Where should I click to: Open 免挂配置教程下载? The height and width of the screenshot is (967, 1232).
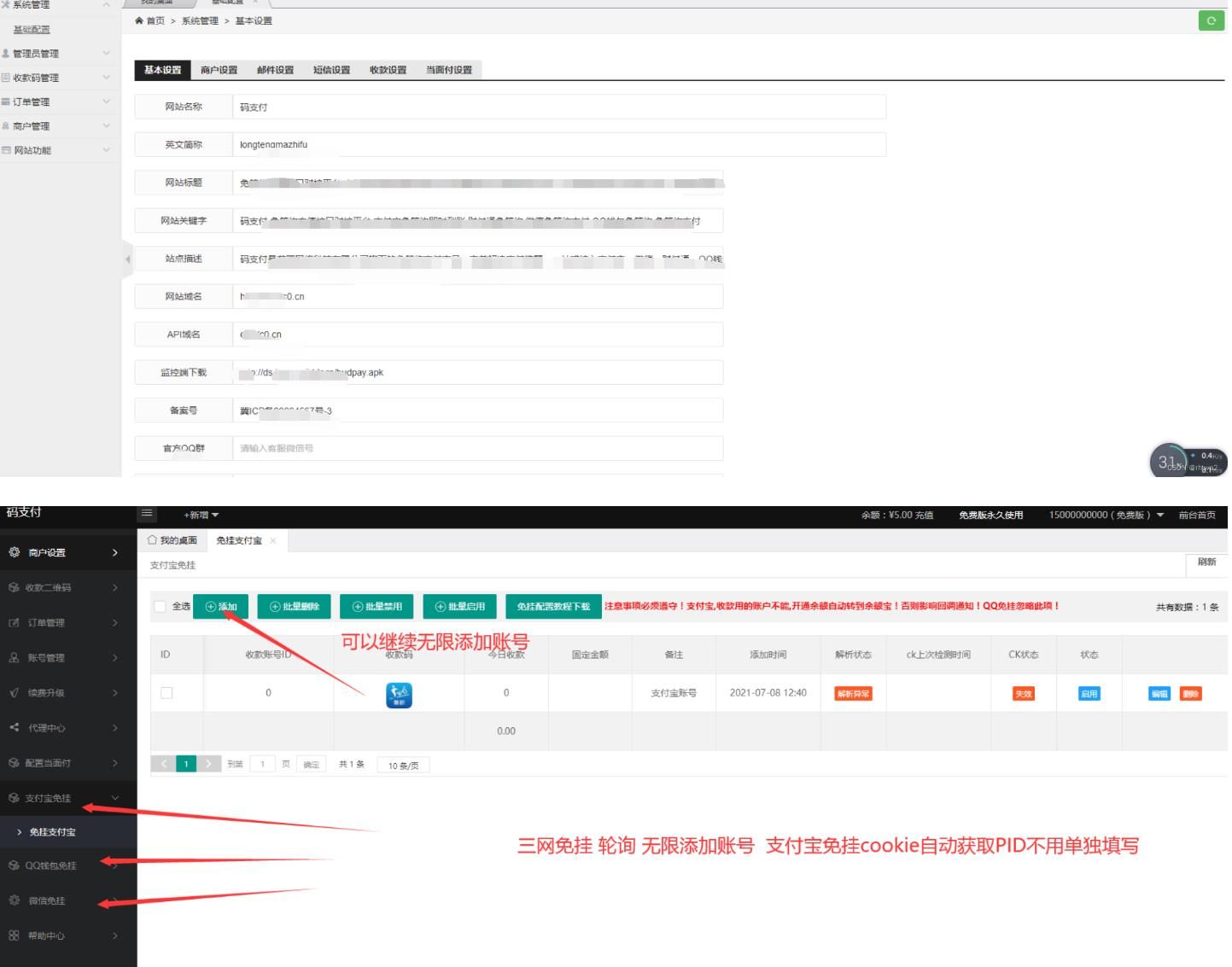click(x=552, y=606)
